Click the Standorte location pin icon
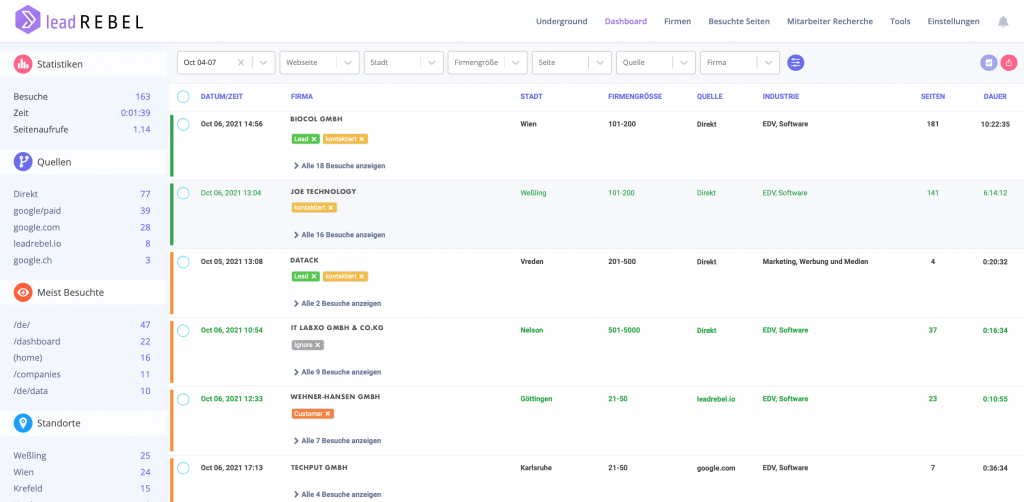1024x502 pixels. coord(24,423)
